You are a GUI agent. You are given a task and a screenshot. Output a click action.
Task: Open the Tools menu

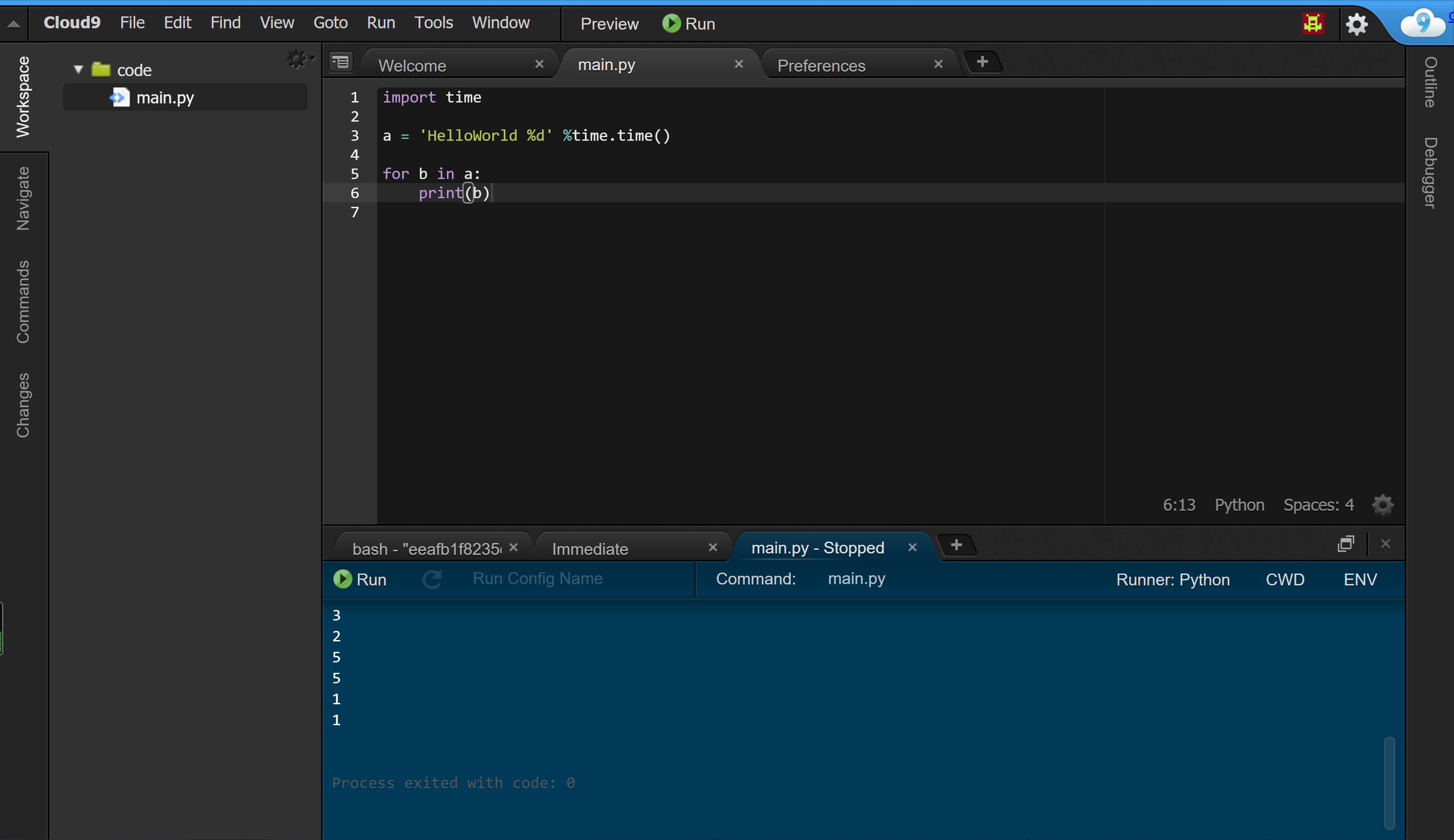(x=433, y=22)
